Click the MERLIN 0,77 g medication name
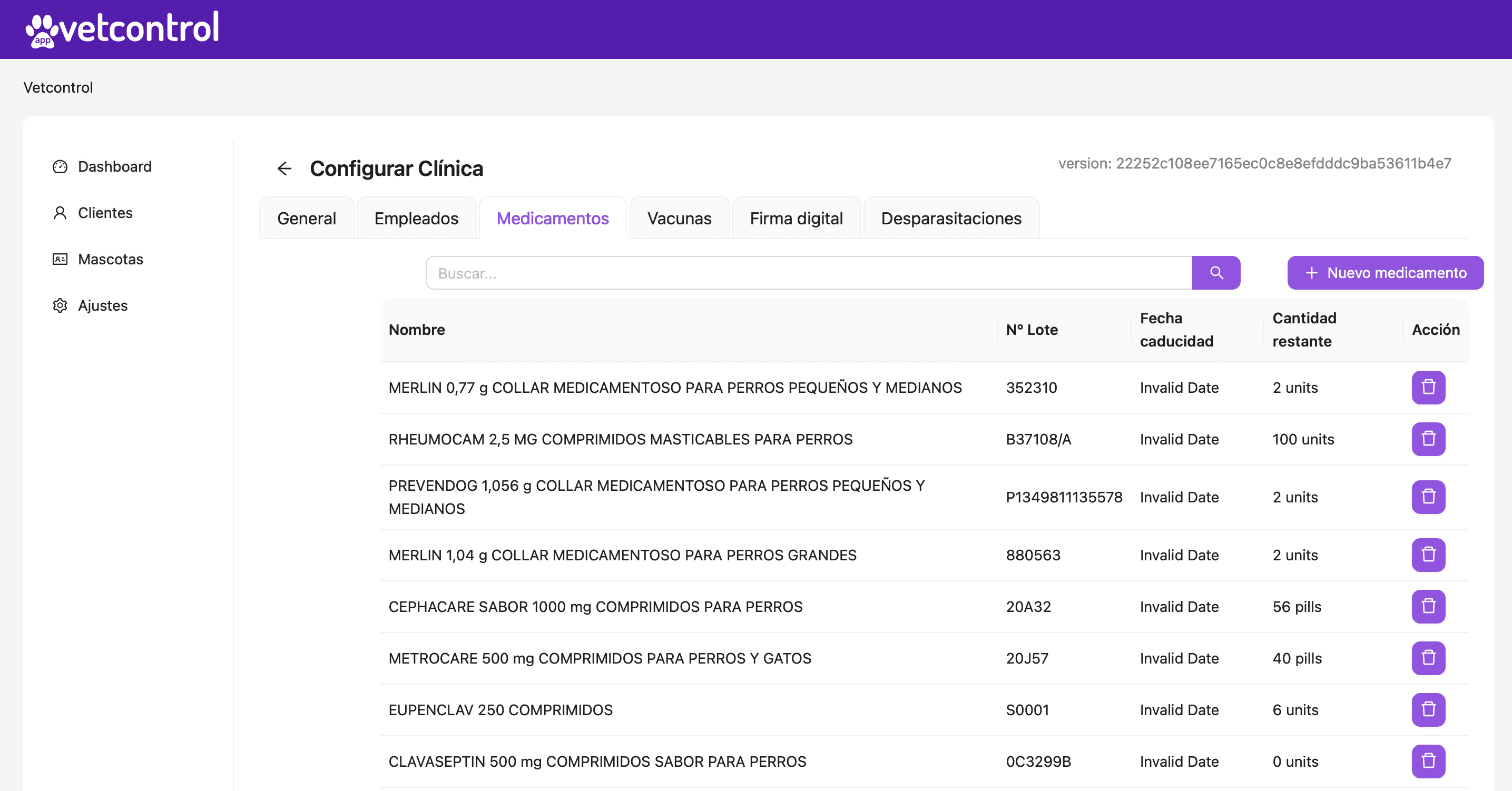The width and height of the screenshot is (1512, 791). (675, 388)
